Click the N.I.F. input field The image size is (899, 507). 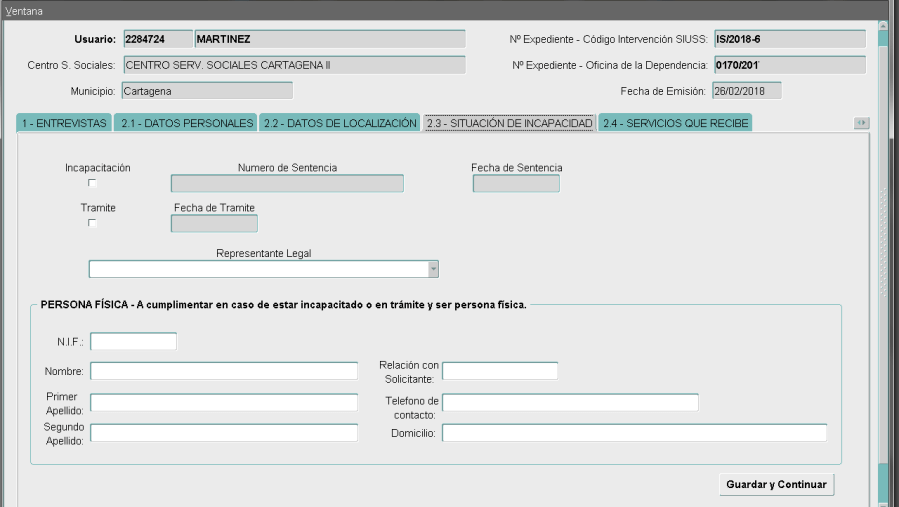click(133, 342)
